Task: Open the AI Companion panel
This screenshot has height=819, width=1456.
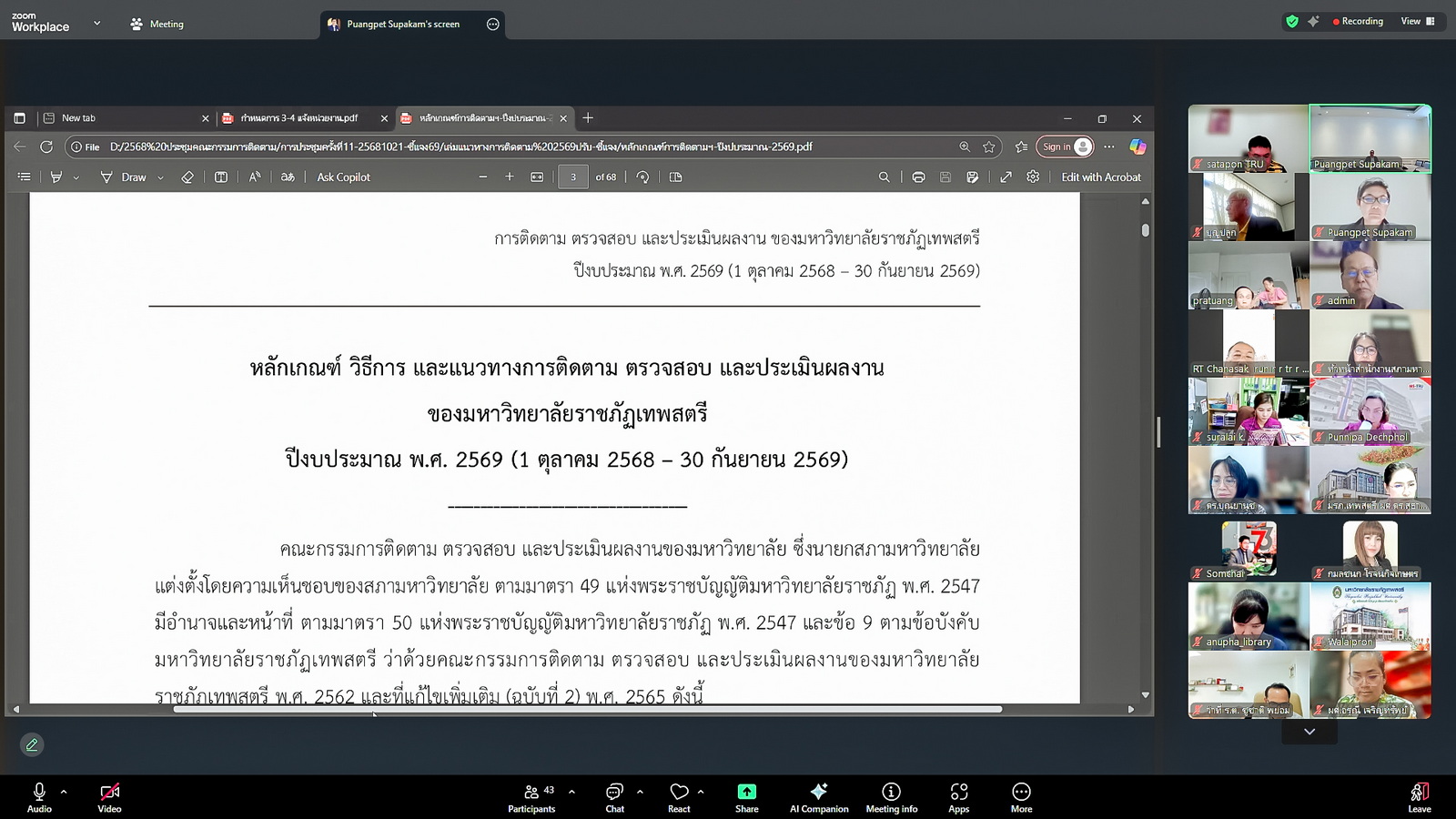Action: pos(818,797)
